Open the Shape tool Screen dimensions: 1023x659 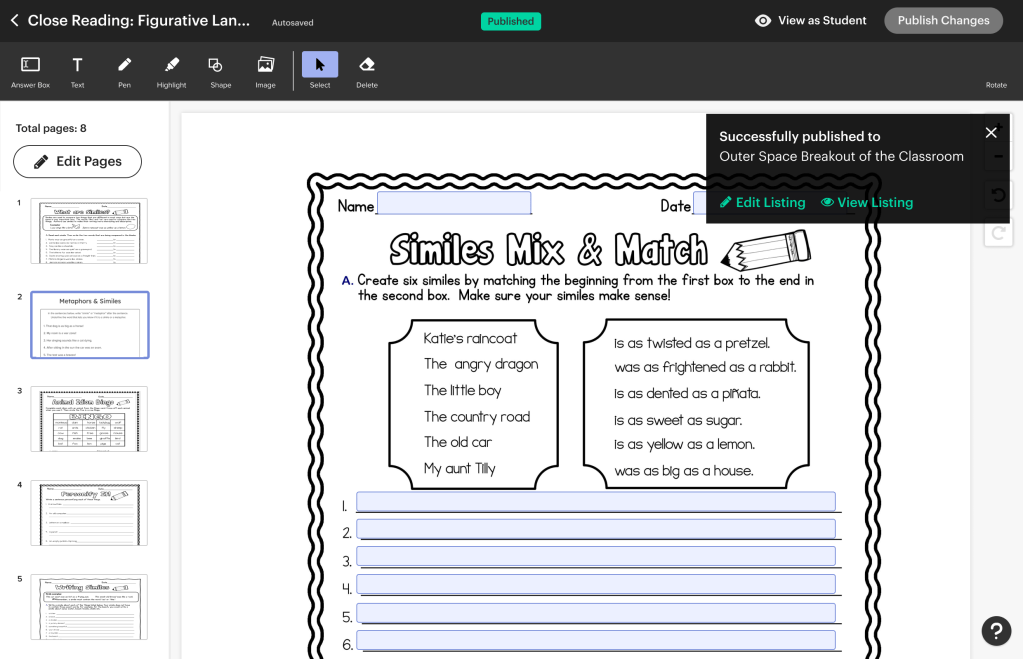[220, 70]
